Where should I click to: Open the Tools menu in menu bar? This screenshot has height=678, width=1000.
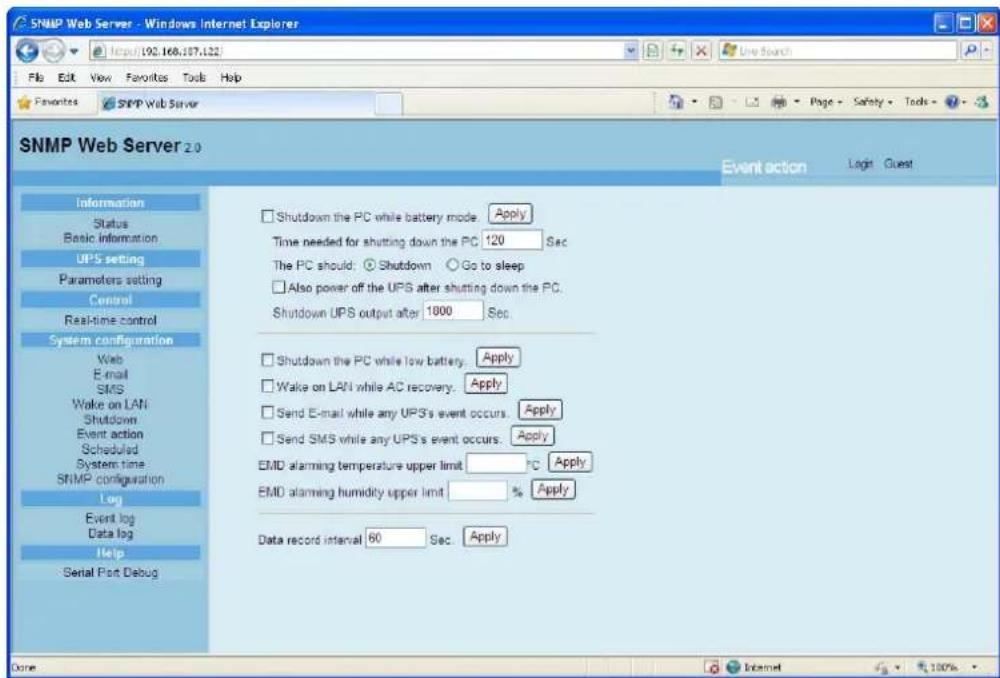point(194,77)
